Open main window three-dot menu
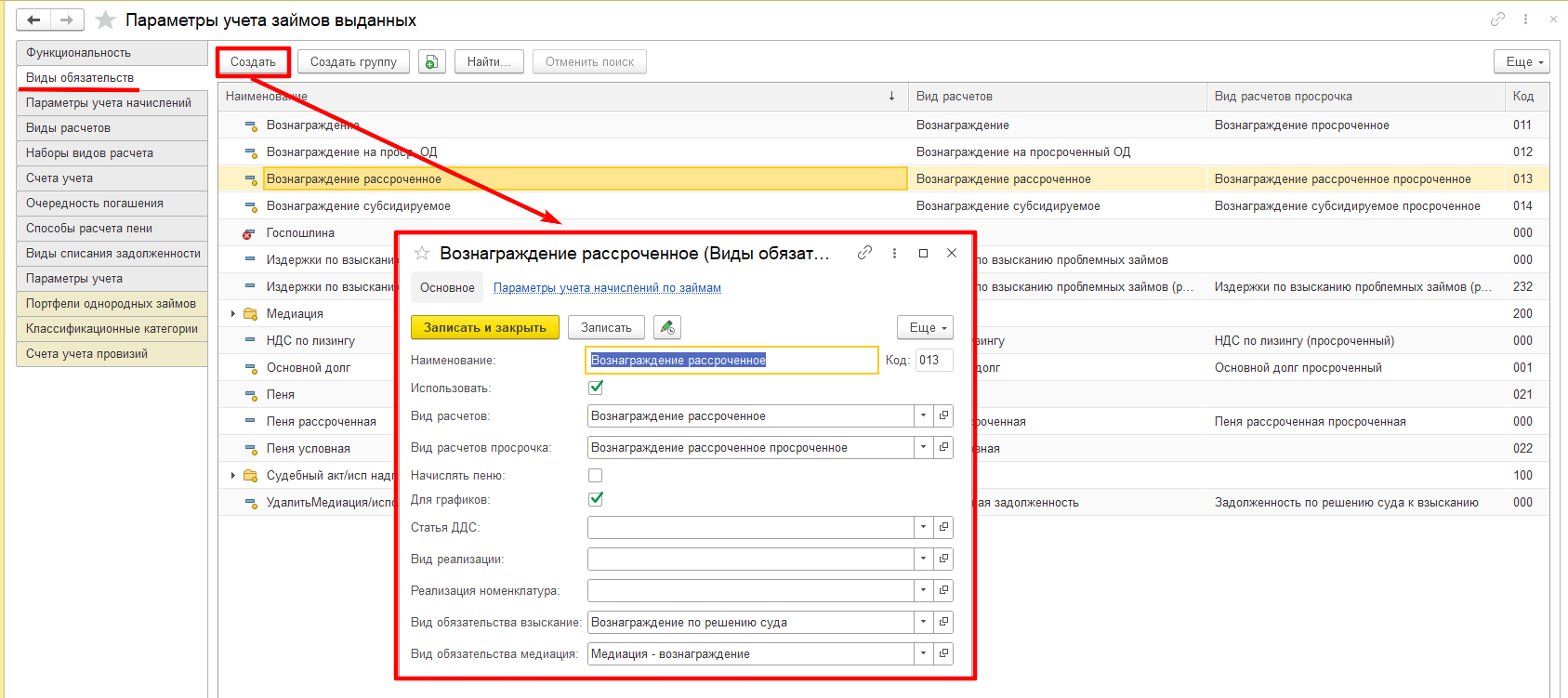Viewport: 1568px width, 698px height. click(x=1525, y=19)
